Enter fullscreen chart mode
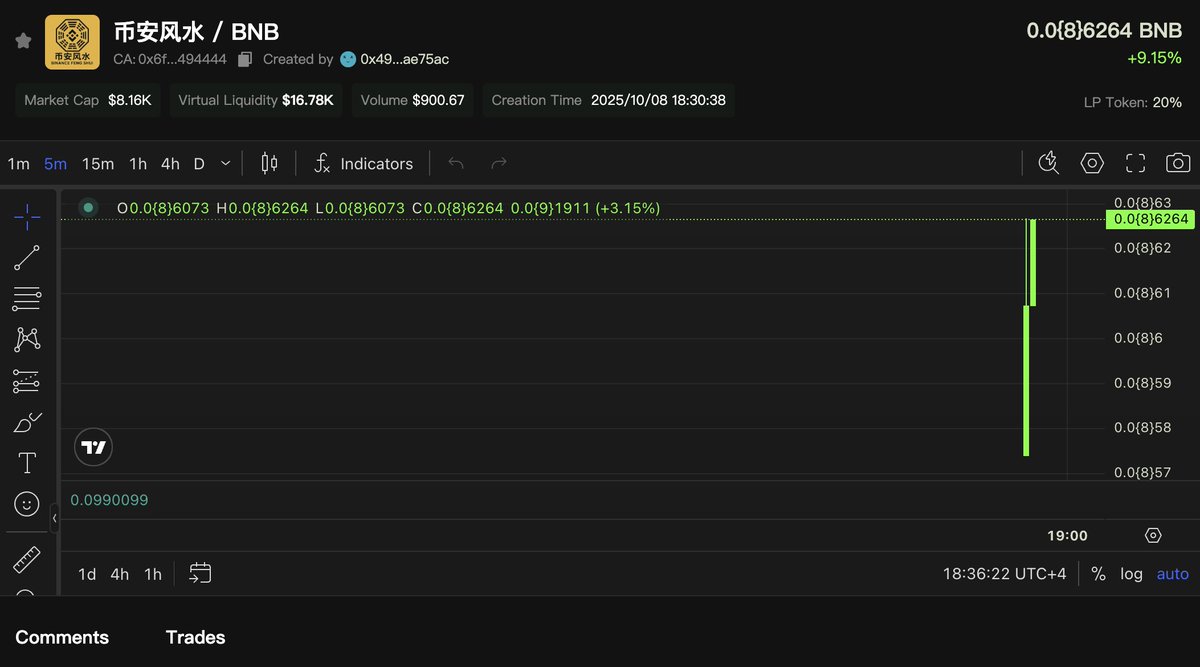The height and width of the screenshot is (667, 1200). pyautogui.click(x=1135, y=163)
